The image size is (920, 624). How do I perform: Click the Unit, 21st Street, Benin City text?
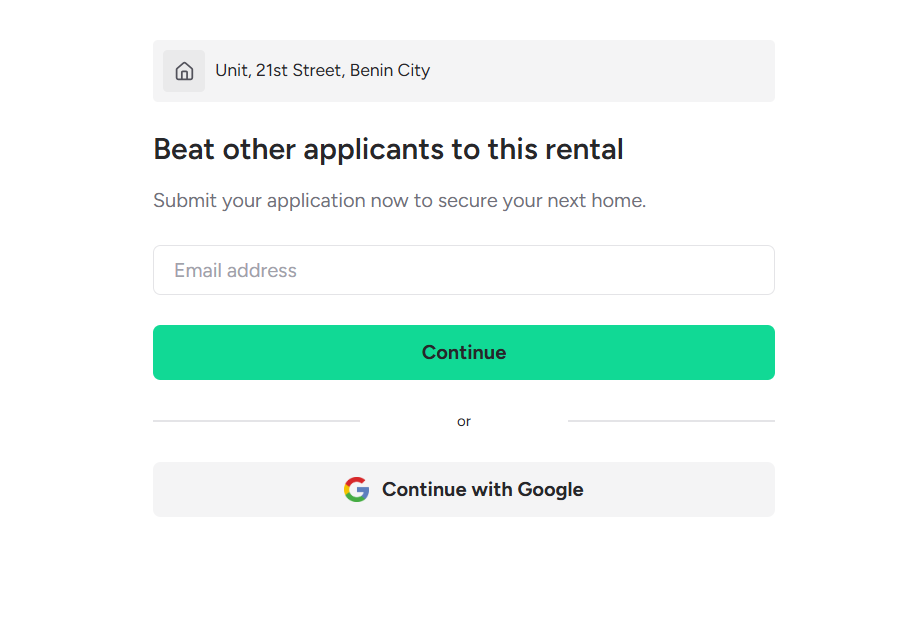coord(322,71)
